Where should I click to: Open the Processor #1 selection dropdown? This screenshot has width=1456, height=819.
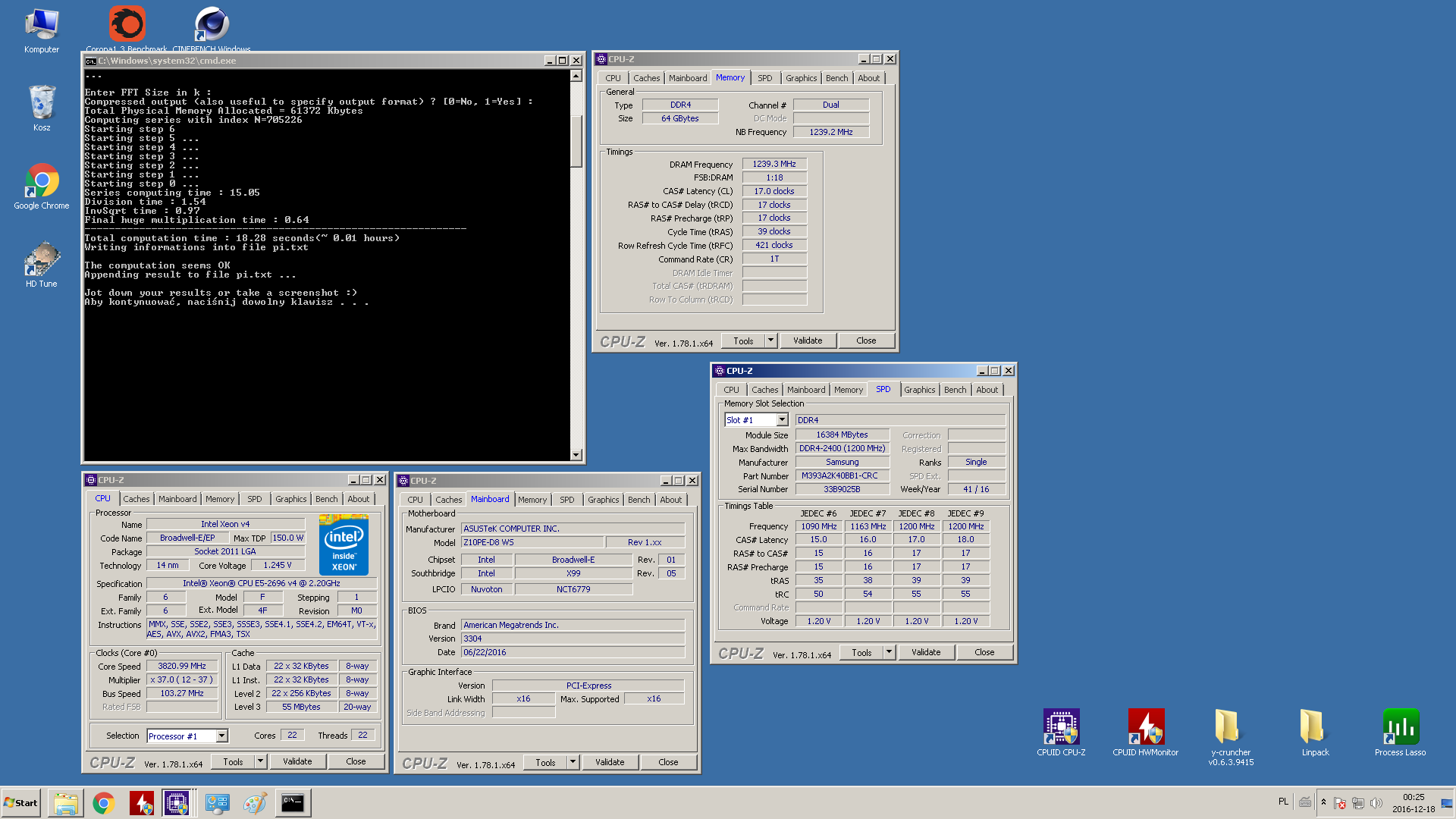pyautogui.click(x=221, y=736)
